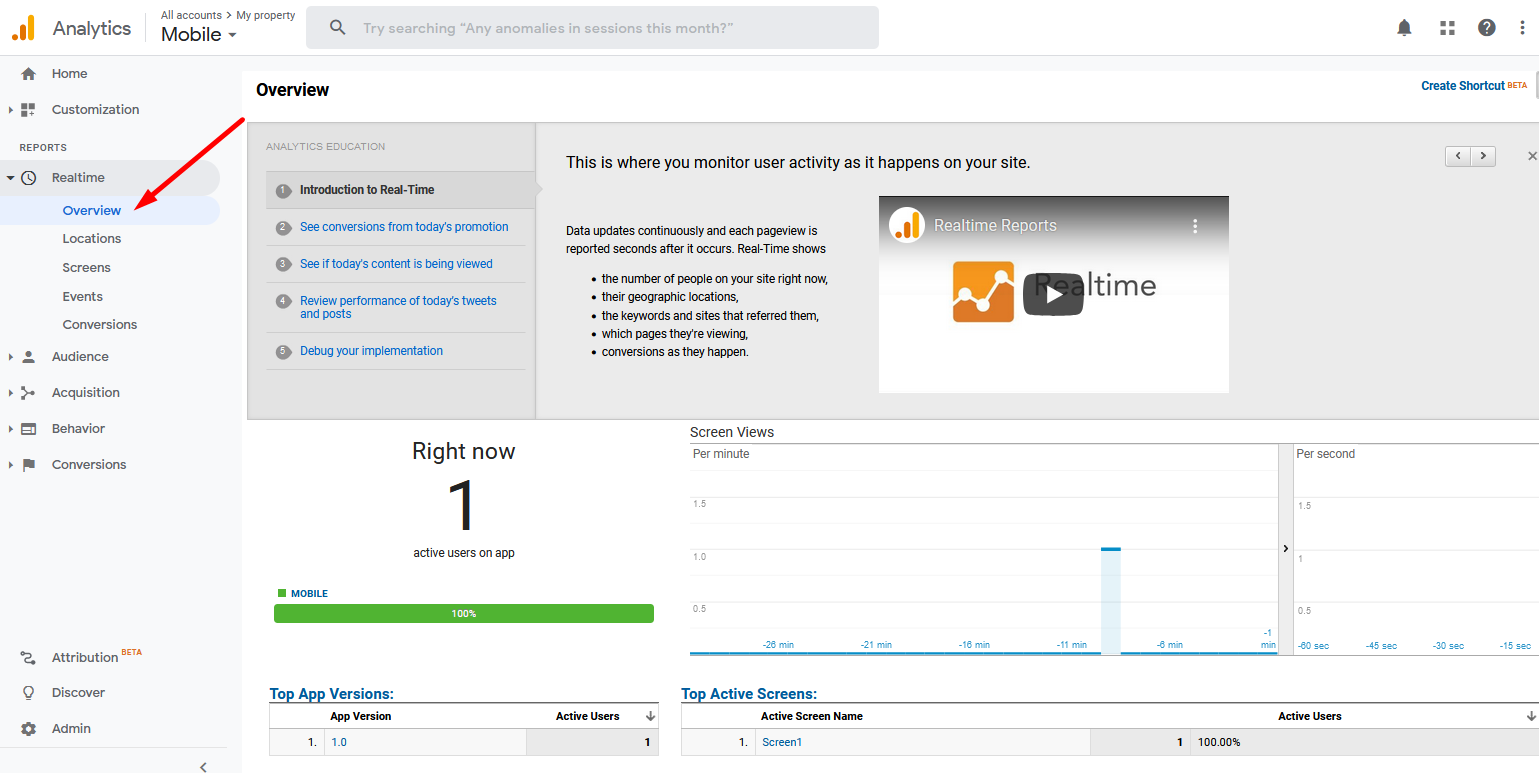Click the green MOBILE 100% bar
Image resolution: width=1539 pixels, height=773 pixels.
[464, 614]
